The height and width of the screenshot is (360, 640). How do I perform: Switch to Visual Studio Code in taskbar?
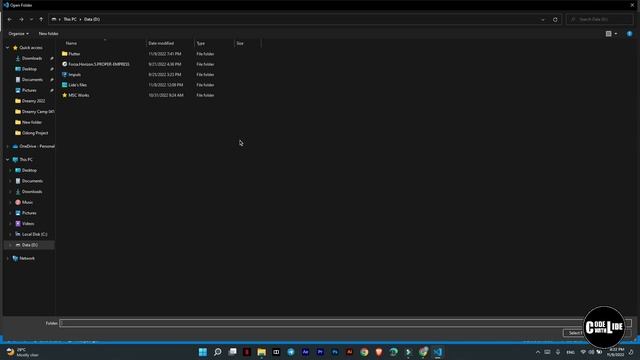(x=438, y=352)
